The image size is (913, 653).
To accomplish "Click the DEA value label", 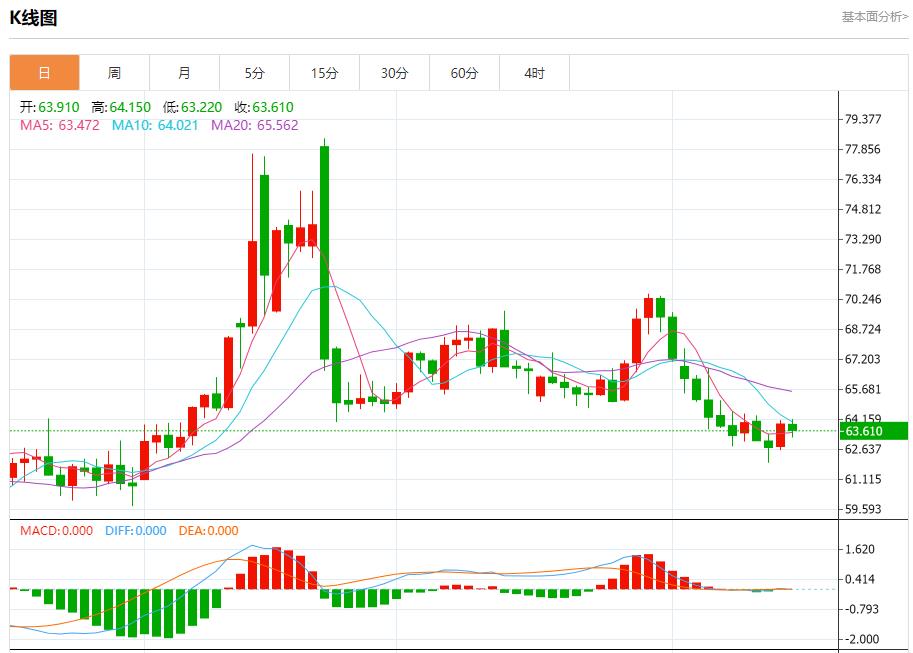I will click(x=208, y=531).
